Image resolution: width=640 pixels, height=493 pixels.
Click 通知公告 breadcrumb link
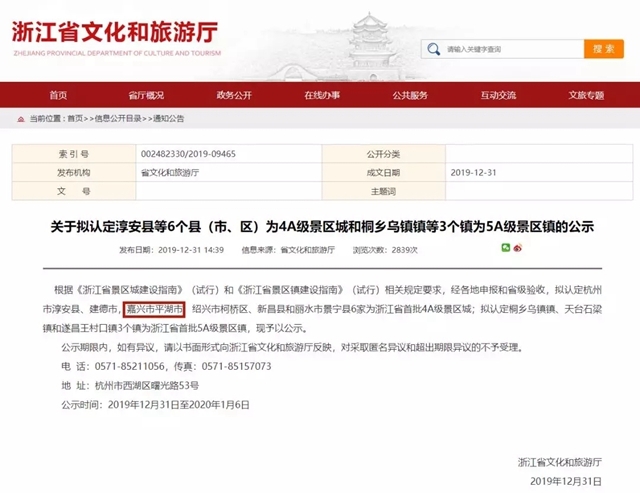(168, 118)
